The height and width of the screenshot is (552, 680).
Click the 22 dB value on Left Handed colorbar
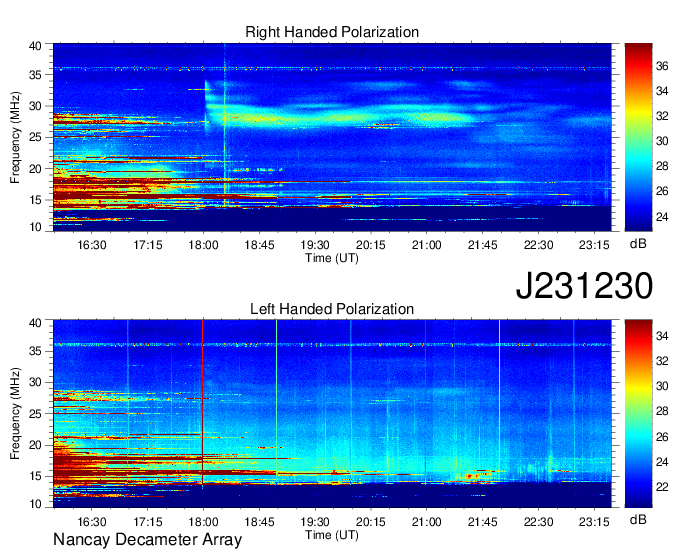click(x=662, y=487)
